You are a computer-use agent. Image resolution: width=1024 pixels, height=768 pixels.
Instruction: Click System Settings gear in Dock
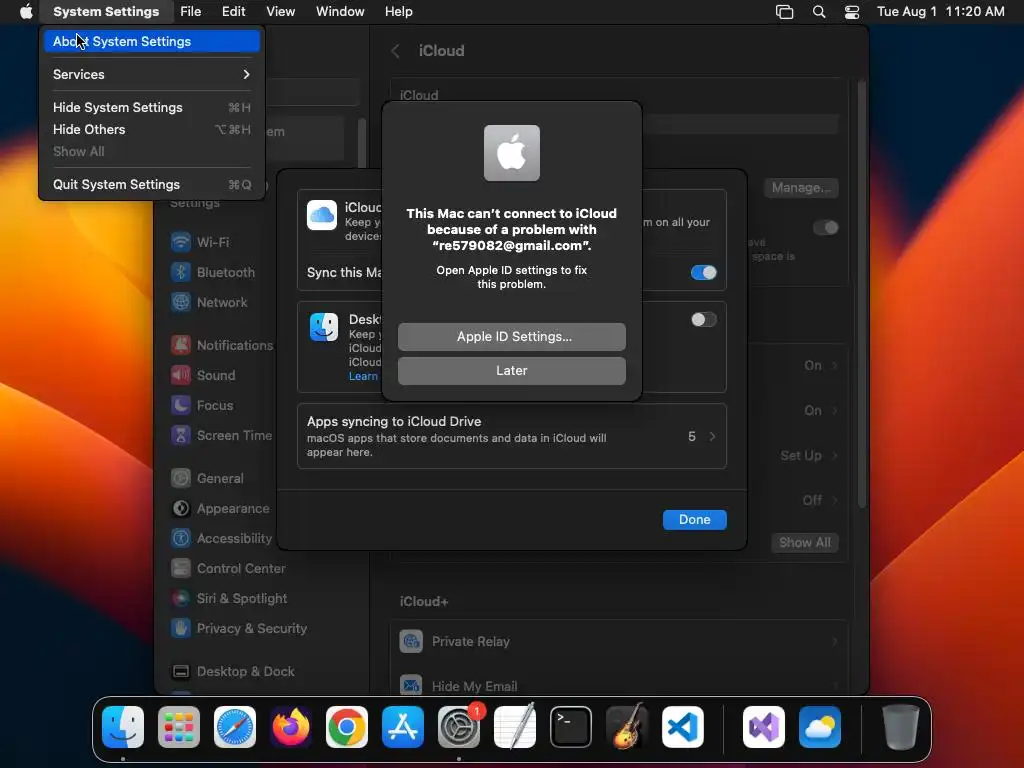tap(458, 727)
